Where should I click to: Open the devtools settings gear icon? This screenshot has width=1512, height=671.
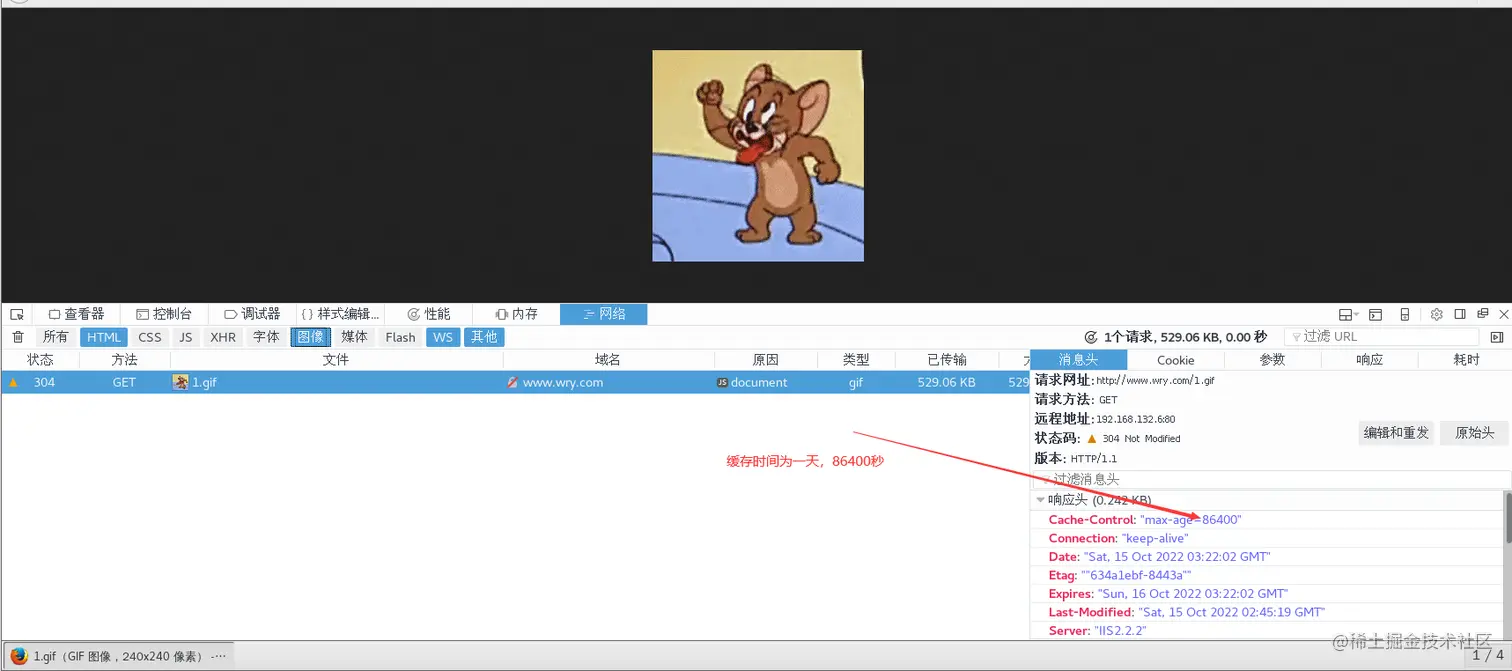[1437, 314]
